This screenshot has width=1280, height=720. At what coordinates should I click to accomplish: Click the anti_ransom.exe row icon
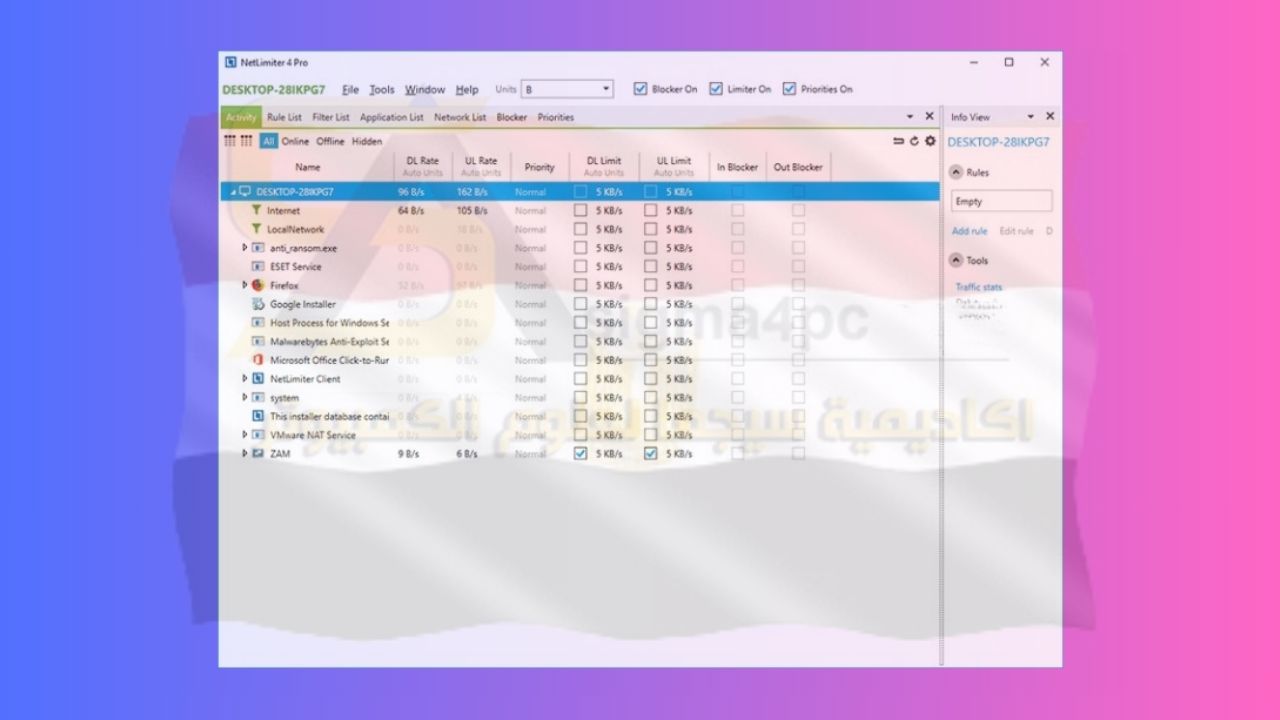click(x=258, y=248)
